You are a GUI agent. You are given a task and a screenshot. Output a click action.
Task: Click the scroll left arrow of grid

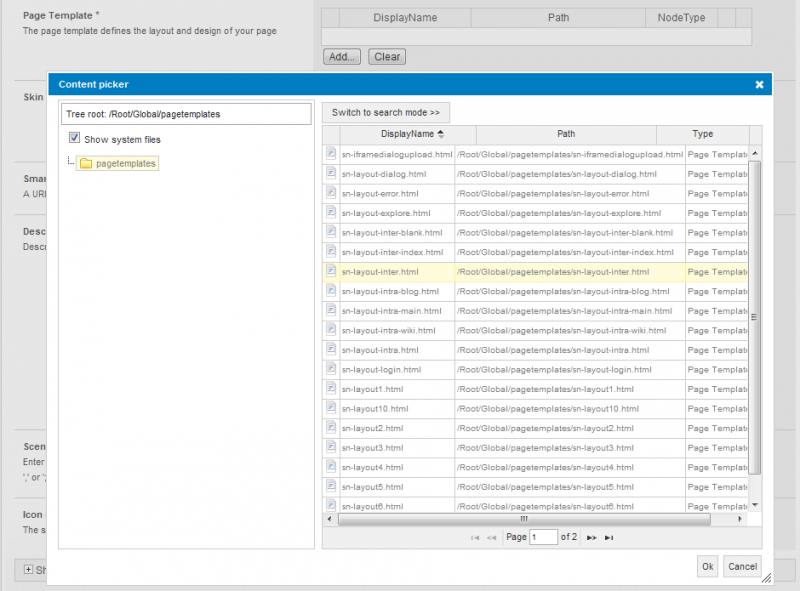coord(329,519)
